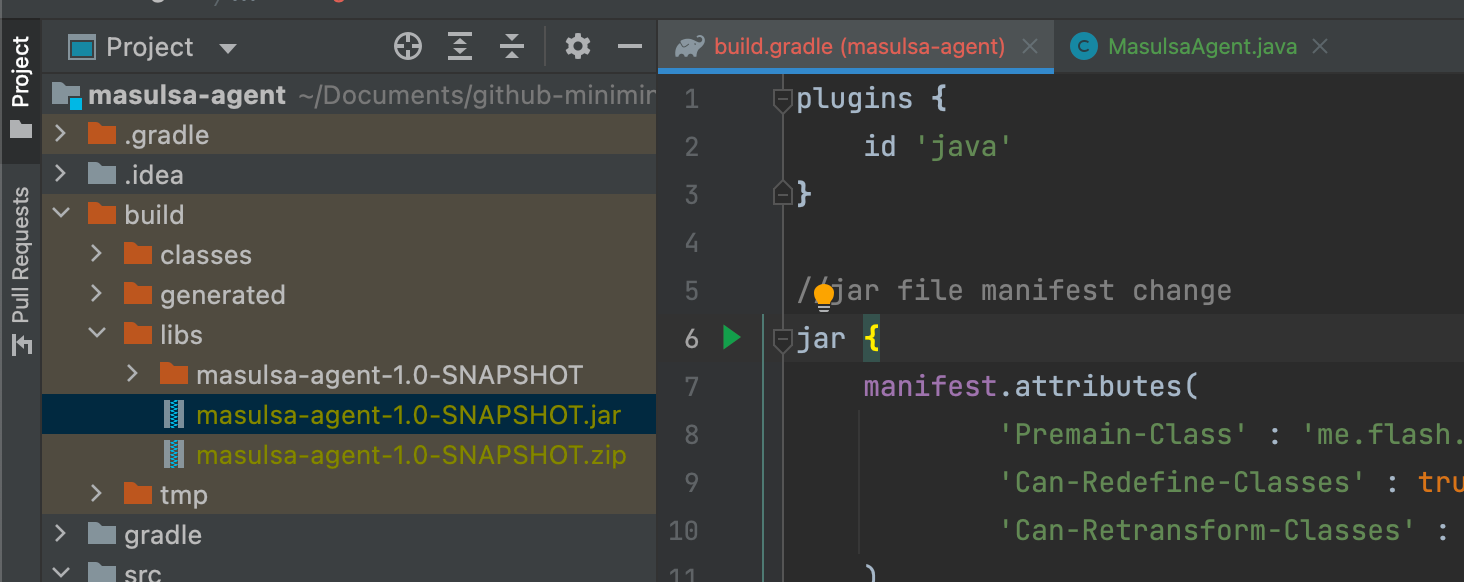Click manifest.attributes( on line 7

tap(1031, 386)
